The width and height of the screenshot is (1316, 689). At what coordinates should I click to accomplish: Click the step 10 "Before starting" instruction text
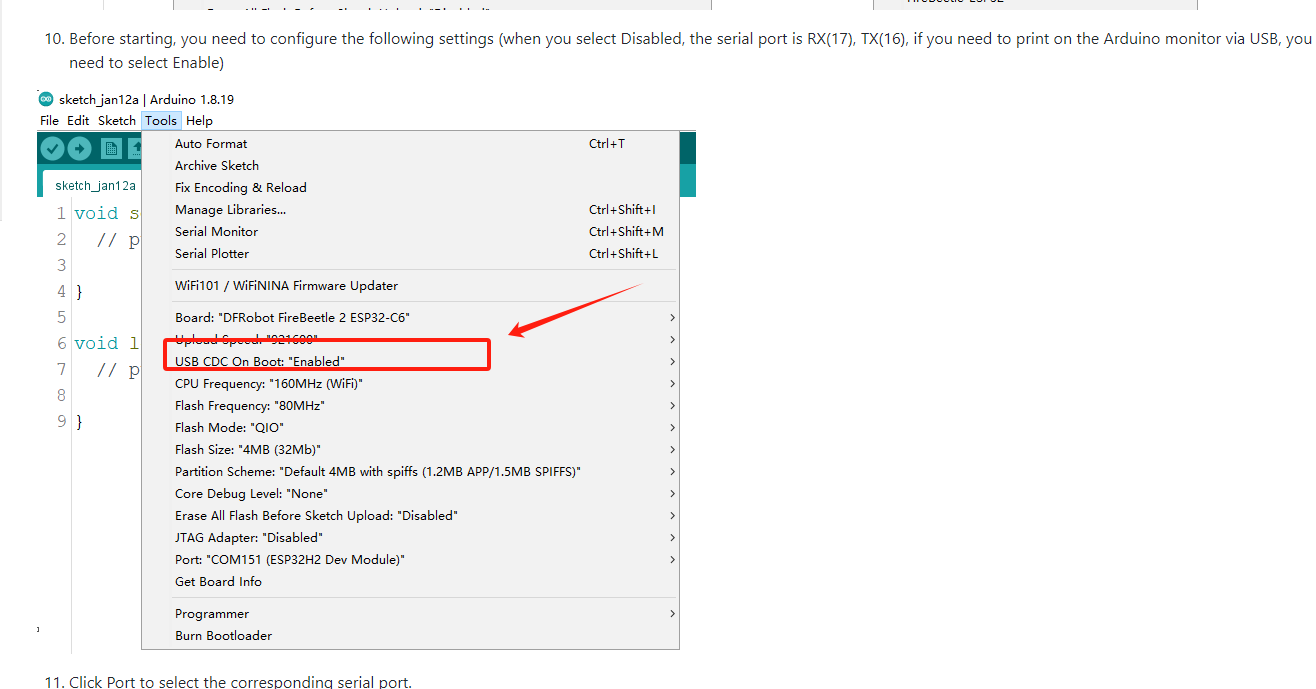click(x=690, y=39)
